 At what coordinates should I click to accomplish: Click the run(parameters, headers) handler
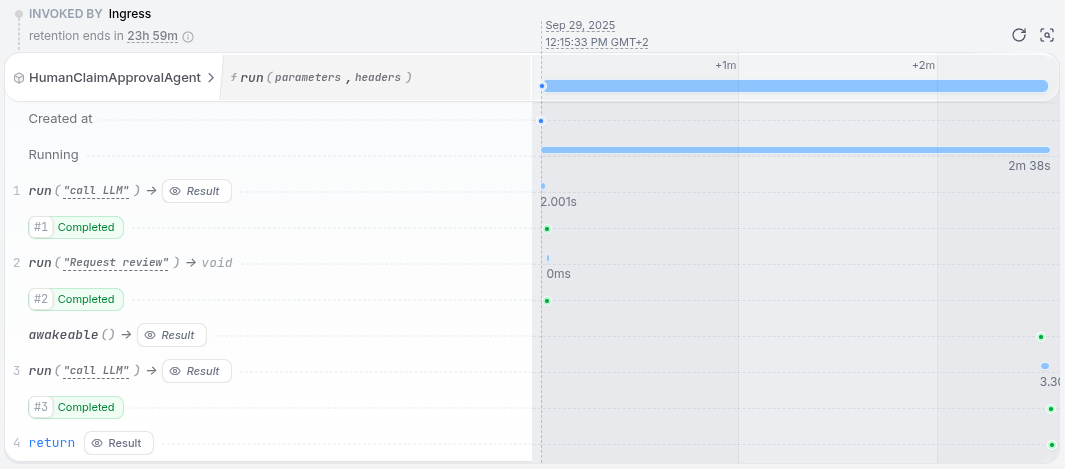click(321, 77)
